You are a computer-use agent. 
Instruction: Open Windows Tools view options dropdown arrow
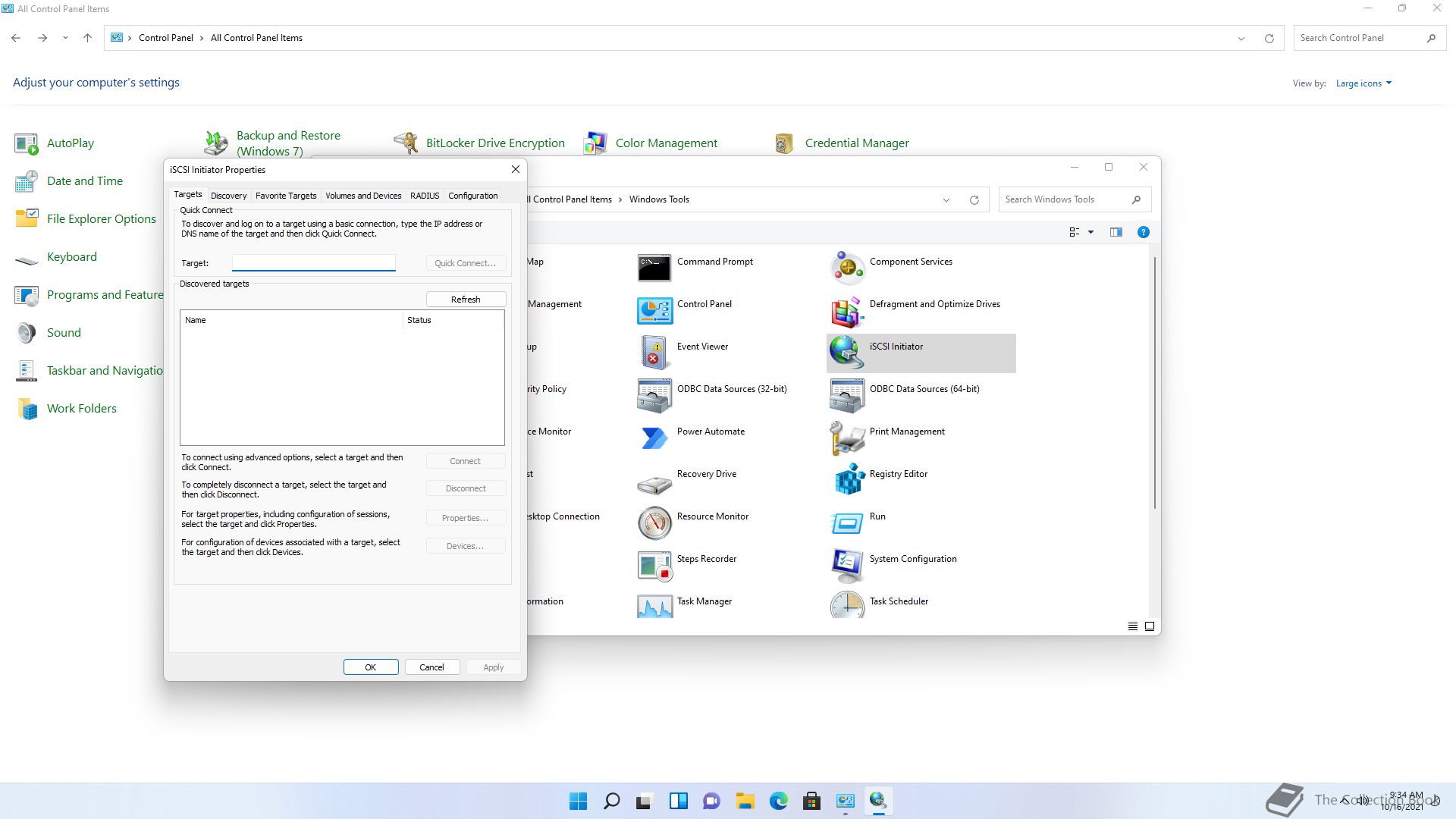click(x=1091, y=232)
